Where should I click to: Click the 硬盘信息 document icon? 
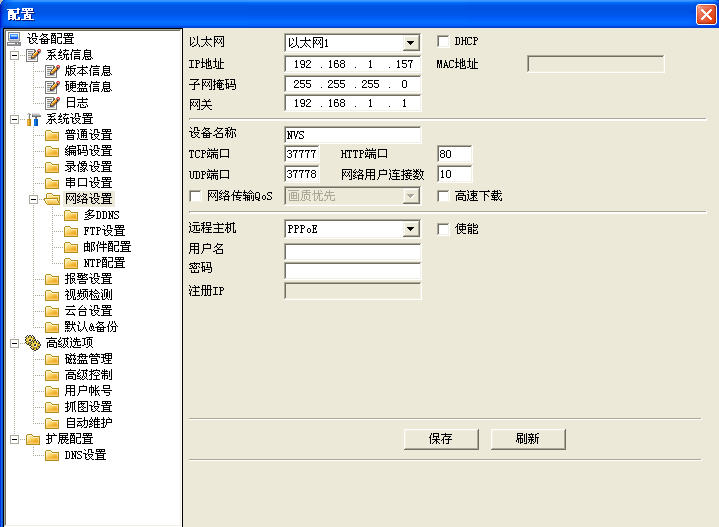tap(52, 87)
